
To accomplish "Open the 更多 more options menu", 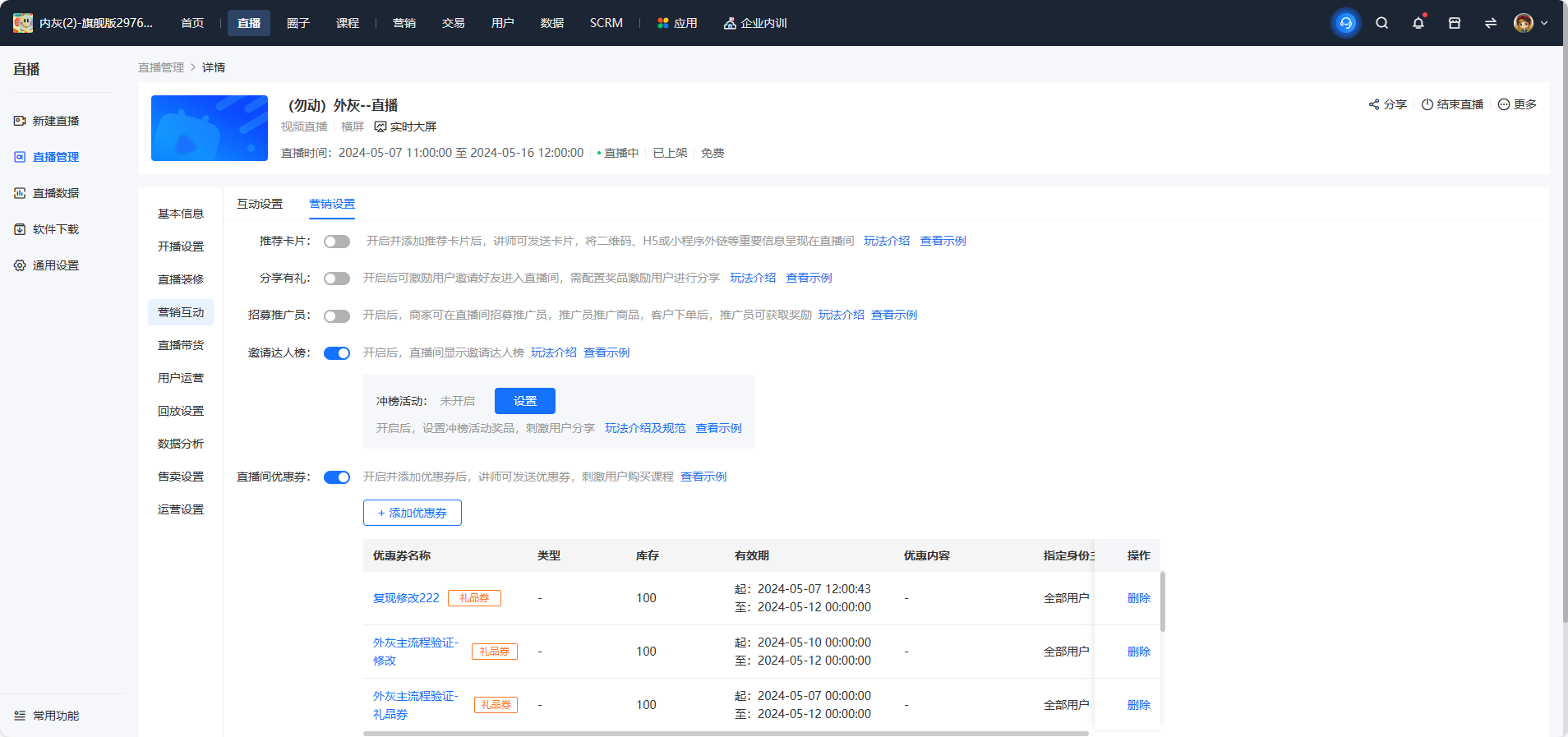I will coord(1517,104).
